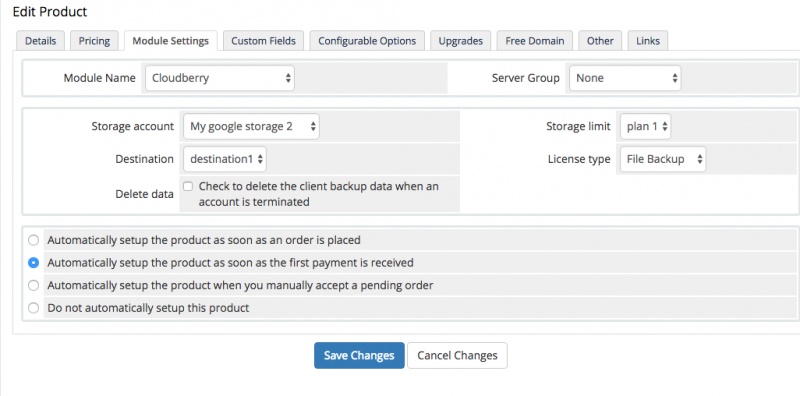Click the 'Check to delete the client backup data' text
This screenshot has width=800, height=396.
[319, 194]
